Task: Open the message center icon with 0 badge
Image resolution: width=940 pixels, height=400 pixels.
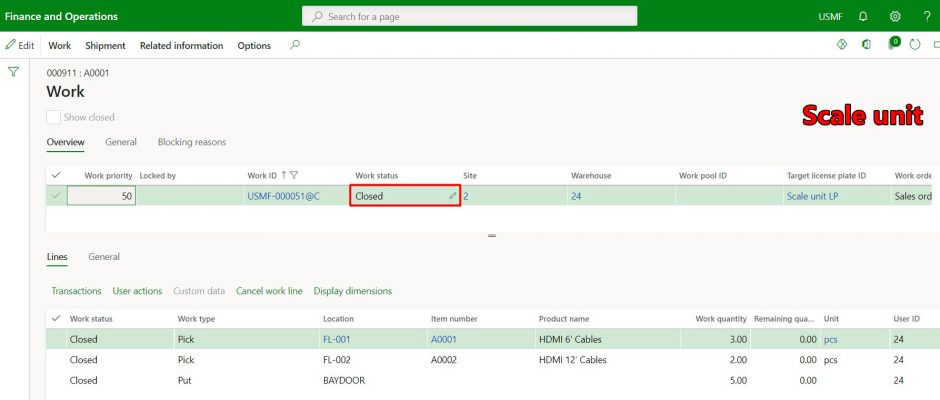Action: [893, 43]
